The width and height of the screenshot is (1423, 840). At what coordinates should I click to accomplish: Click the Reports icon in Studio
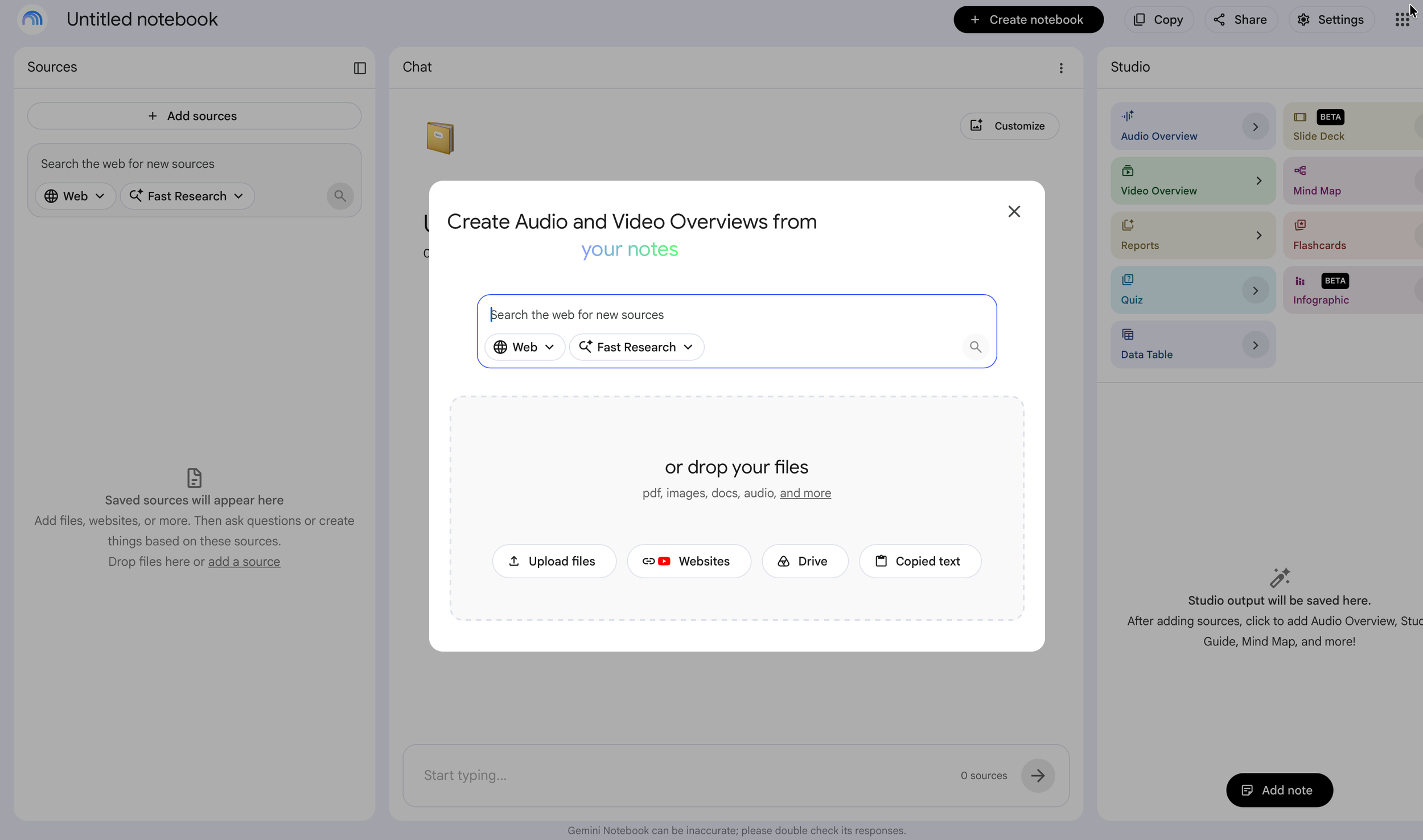pyautogui.click(x=1128, y=225)
